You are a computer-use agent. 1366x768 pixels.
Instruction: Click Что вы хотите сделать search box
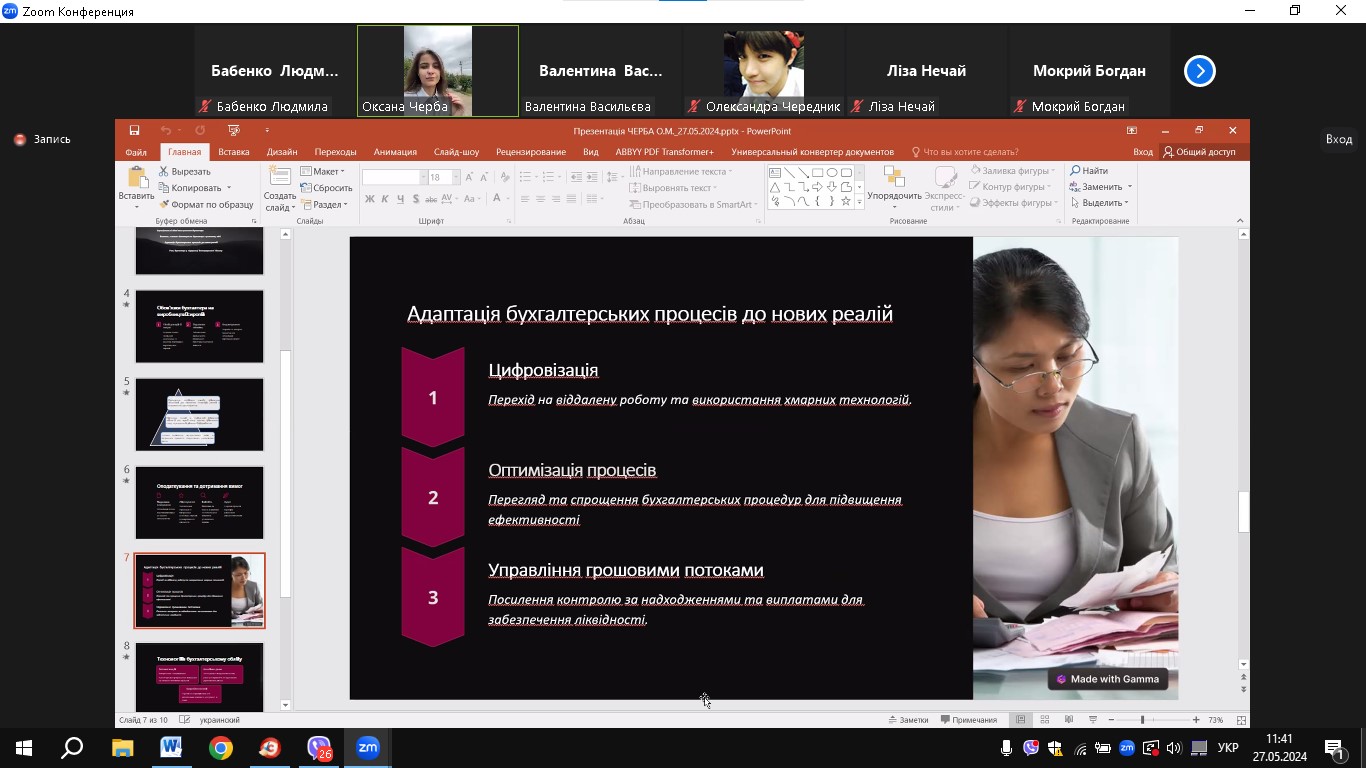[x=964, y=152]
